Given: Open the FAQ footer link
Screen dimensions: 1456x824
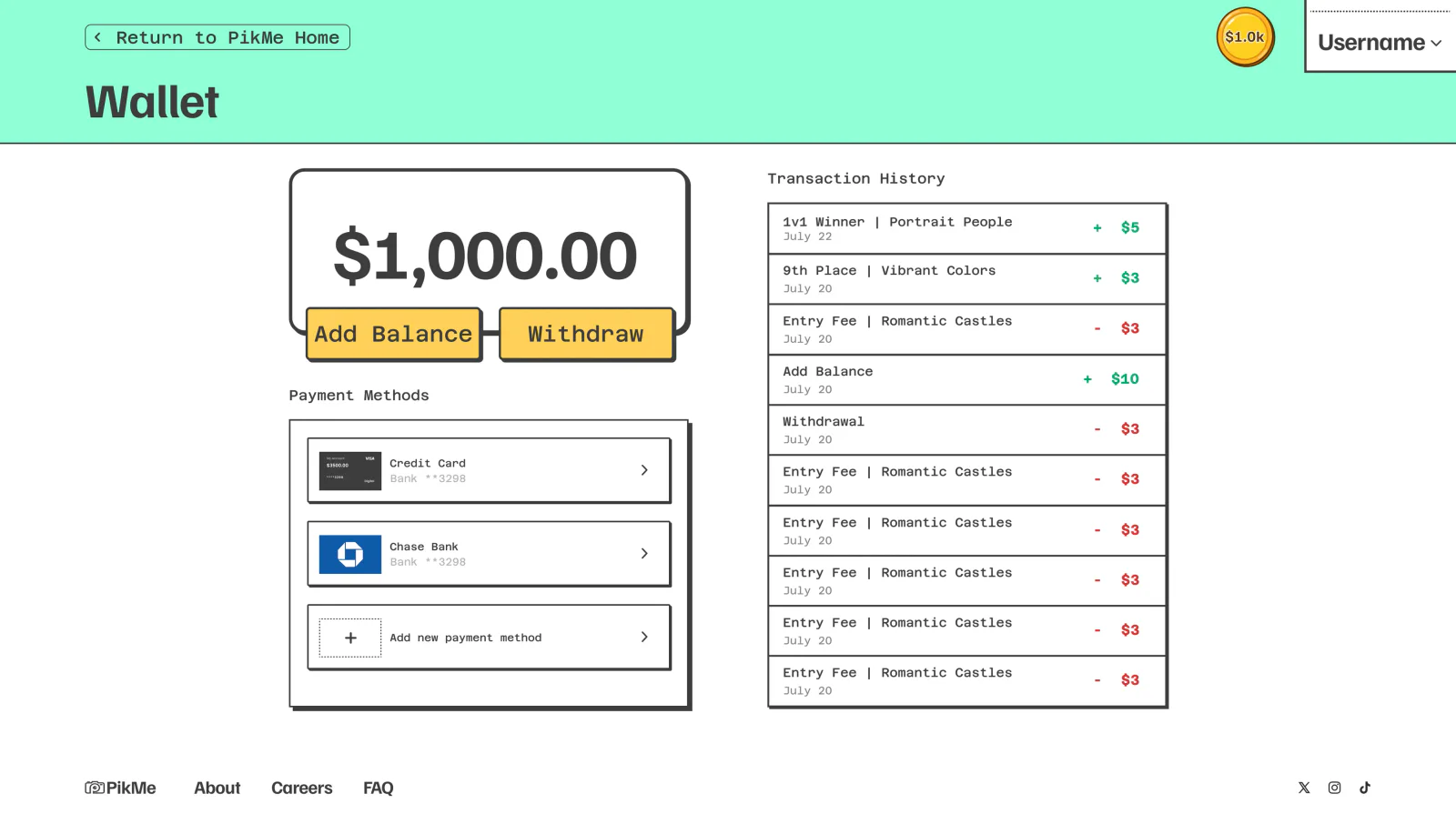Looking at the screenshot, I should coord(378,788).
